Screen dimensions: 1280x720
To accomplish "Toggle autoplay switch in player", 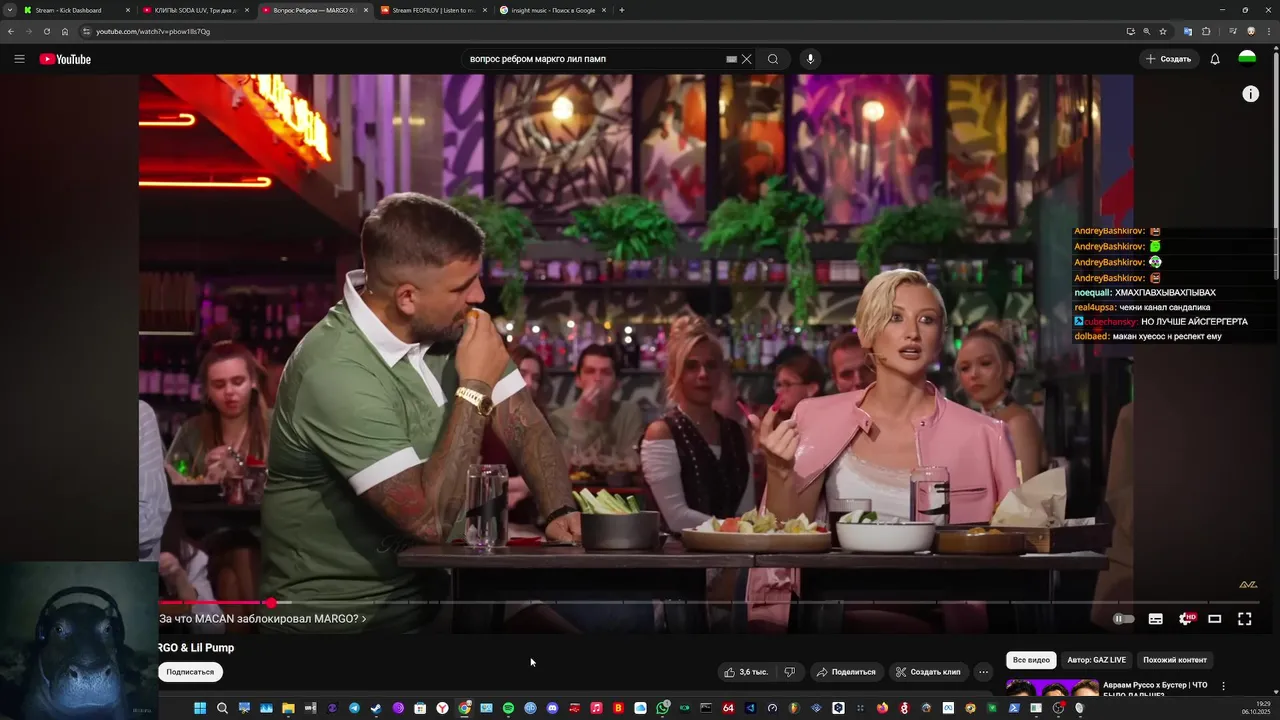I will [1124, 619].
